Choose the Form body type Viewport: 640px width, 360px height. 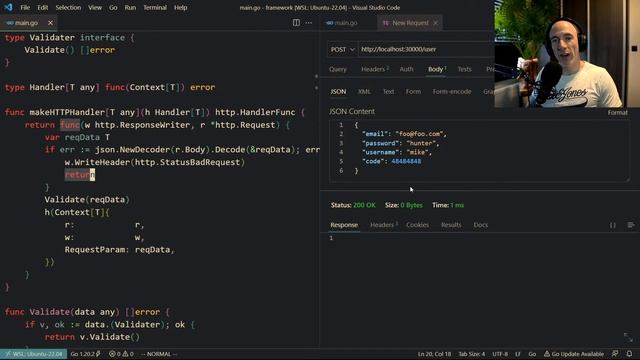point(413,92)
